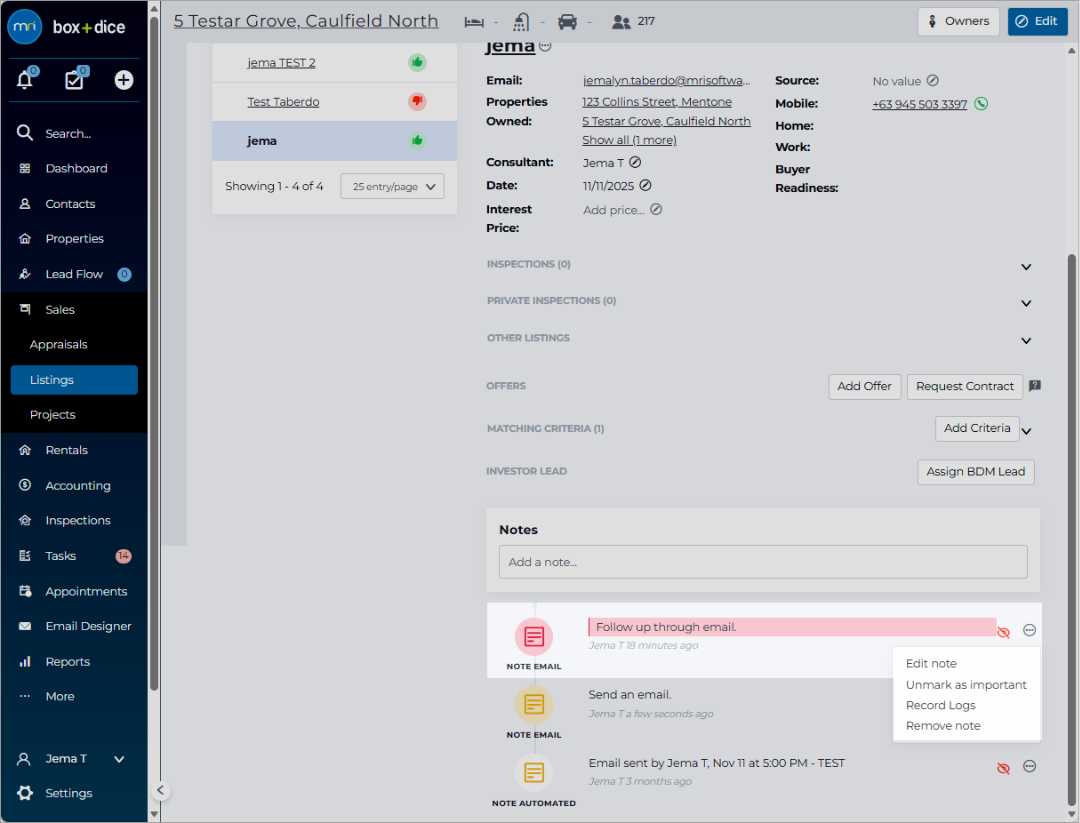The height and width of the screenshot is (823, 1080).
Task: Expand the Private Inspections (0) section
Action: coord(1026,304)
